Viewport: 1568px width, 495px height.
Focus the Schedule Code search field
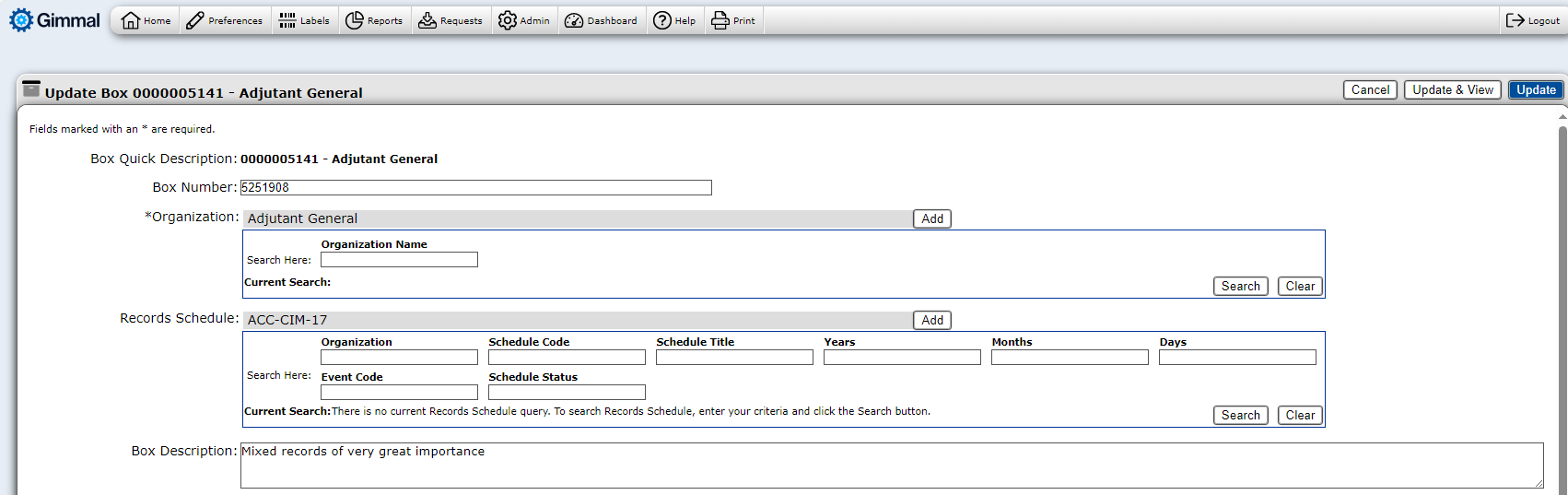pyautogui.click(x=567, y=358)
